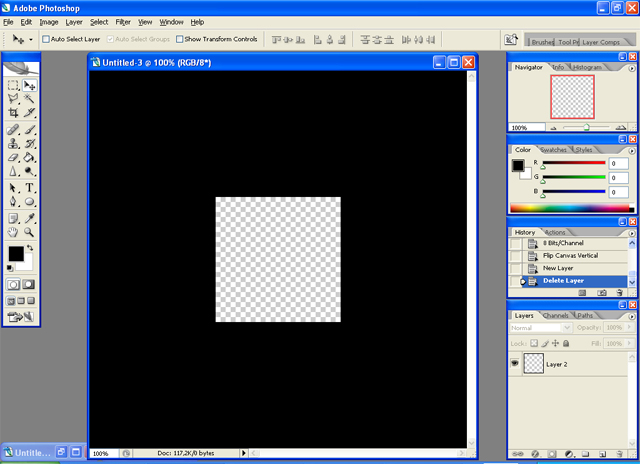Image resolution: width=640 pixels, height=464 pixels.
Task: Select the Polygonal Lasso tool
Action: click(13, 99)
